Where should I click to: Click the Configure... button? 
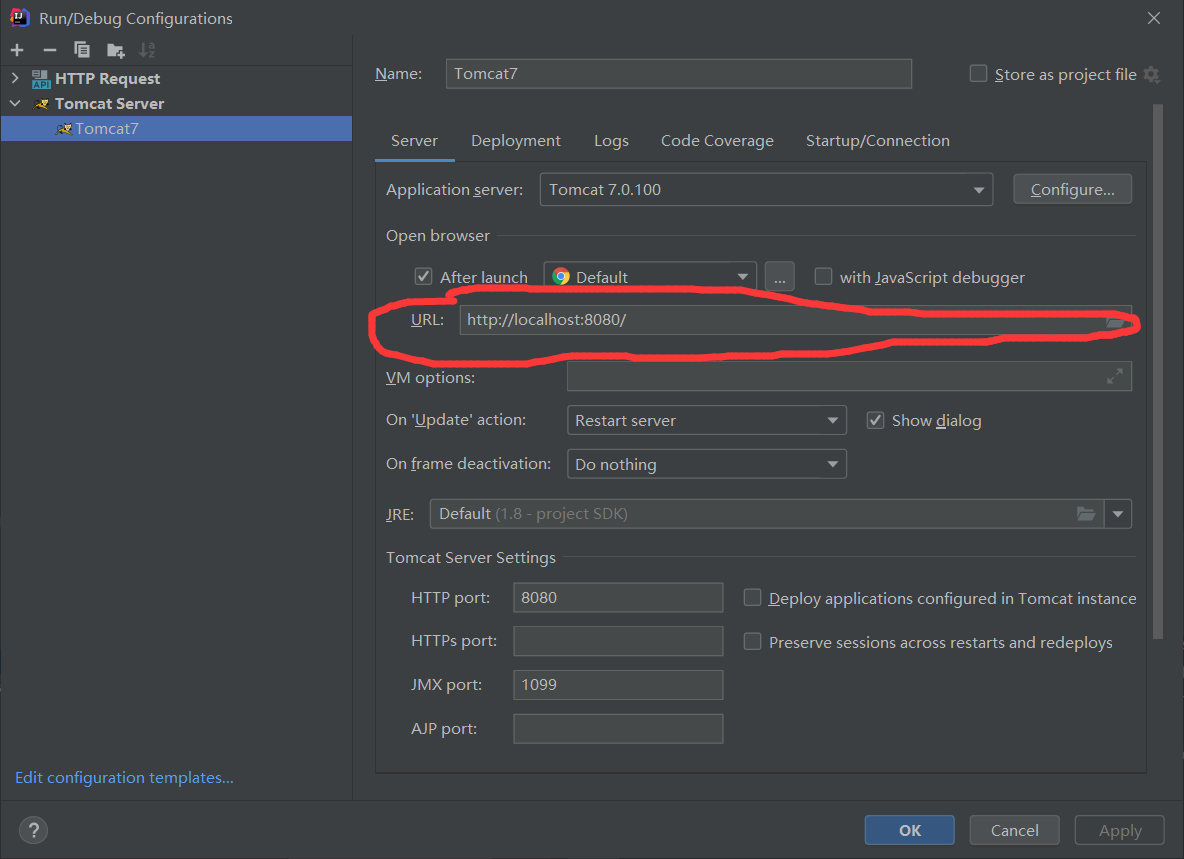tap(1072, 189)
